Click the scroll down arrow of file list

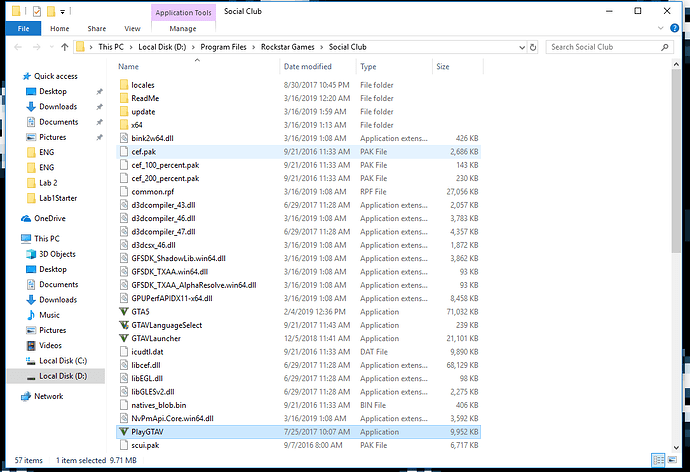(676, 447)
